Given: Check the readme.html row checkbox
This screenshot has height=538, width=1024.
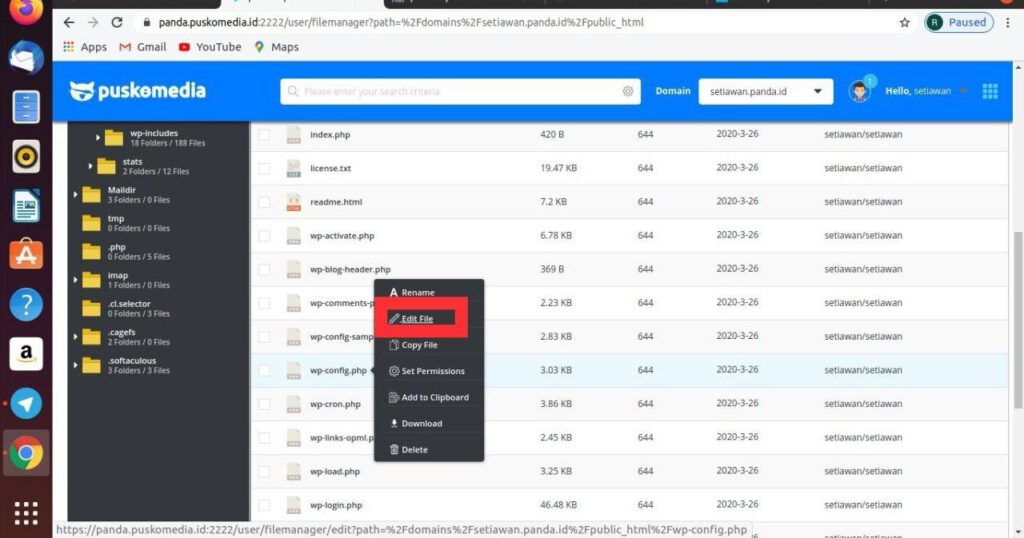Looking at the screenshot, I should coord(264,202).
